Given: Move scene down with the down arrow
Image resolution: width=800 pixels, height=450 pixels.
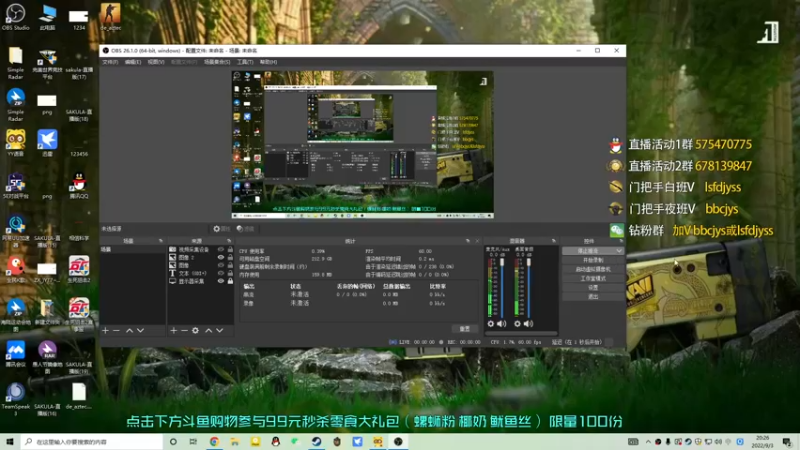Looking at the screenshot, I should coord(140,331).
